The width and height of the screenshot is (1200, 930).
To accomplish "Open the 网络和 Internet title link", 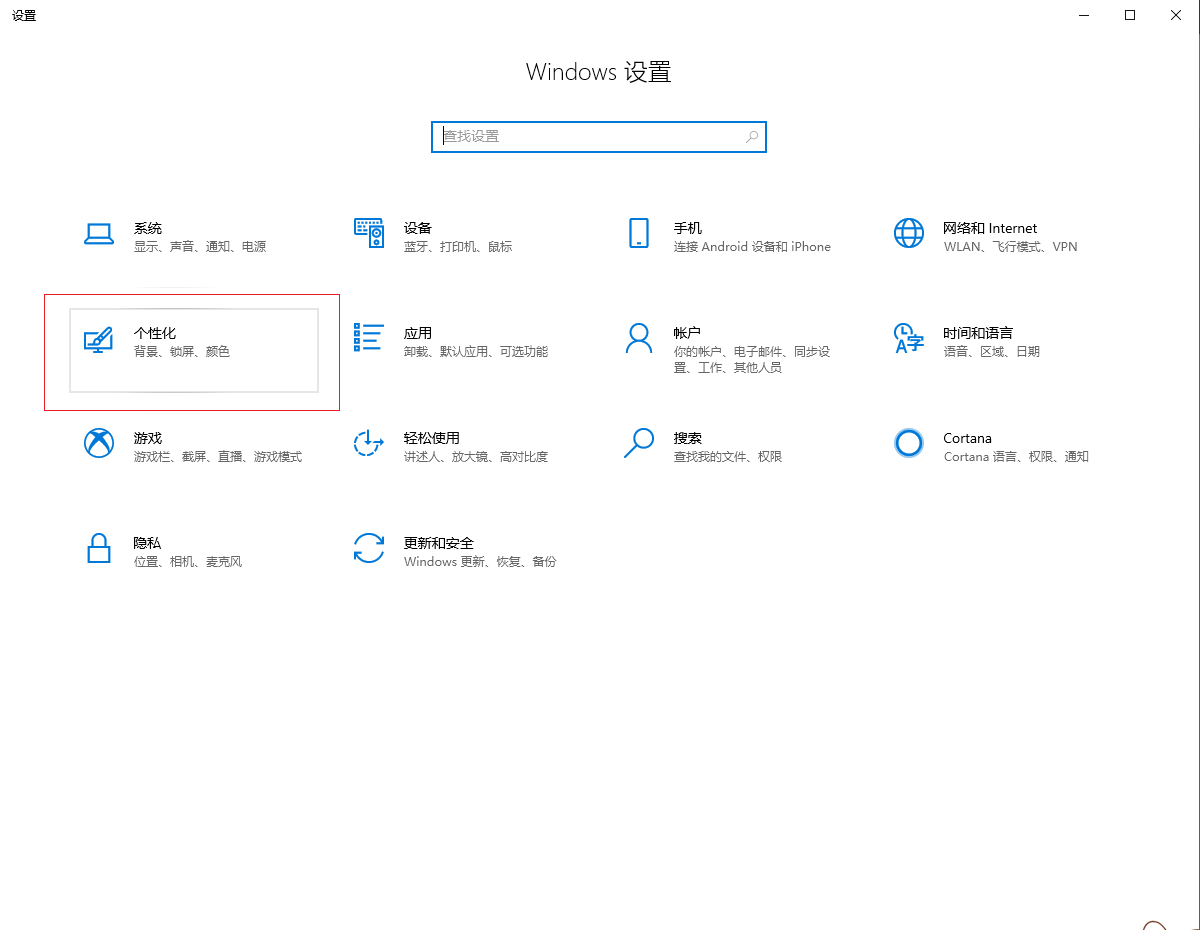I will pos(989,228).
